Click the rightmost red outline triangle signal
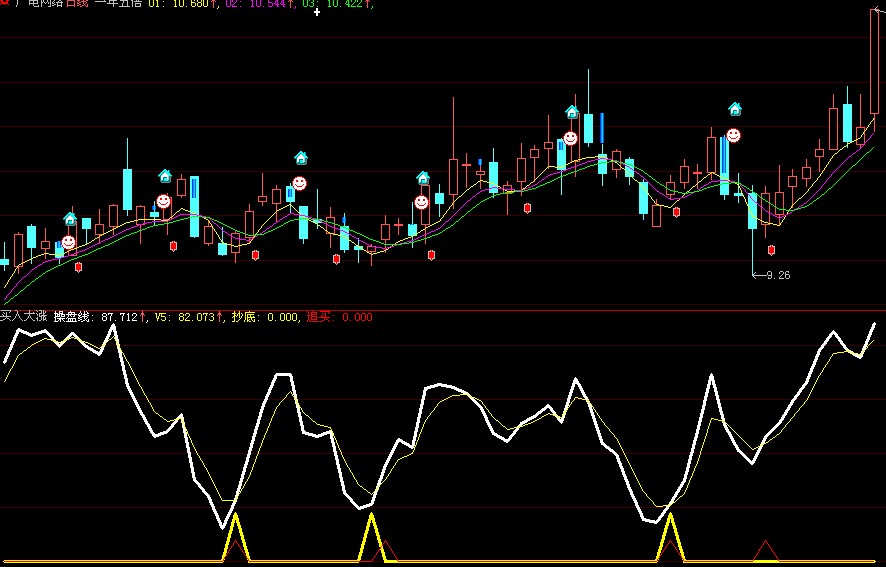 (x=765, y=550)
